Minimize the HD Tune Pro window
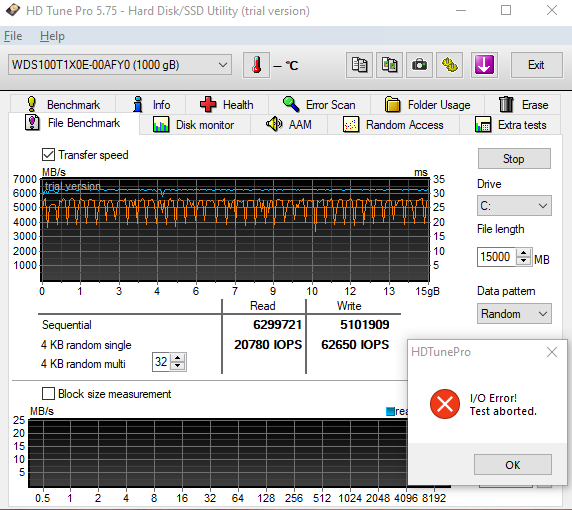 click(461, 11)
